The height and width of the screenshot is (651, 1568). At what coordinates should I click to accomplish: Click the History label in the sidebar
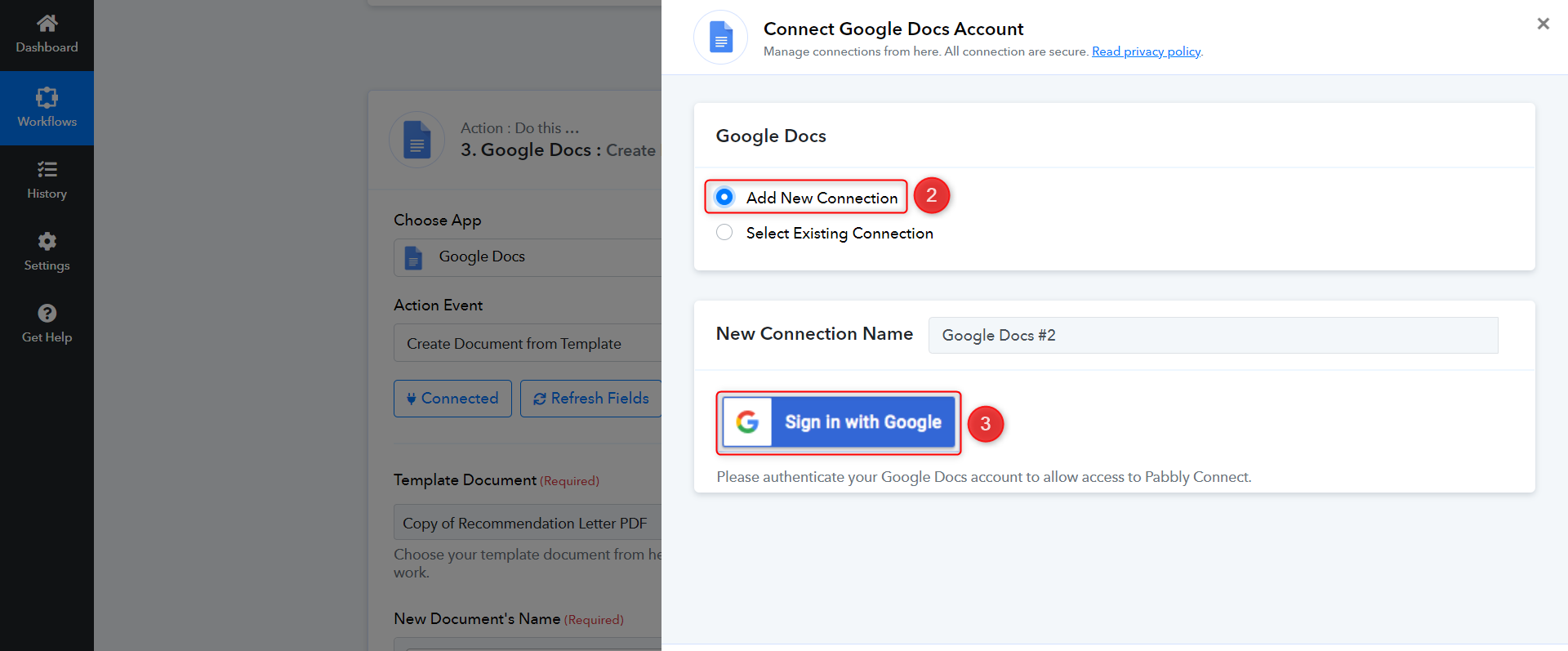point(47,194)
